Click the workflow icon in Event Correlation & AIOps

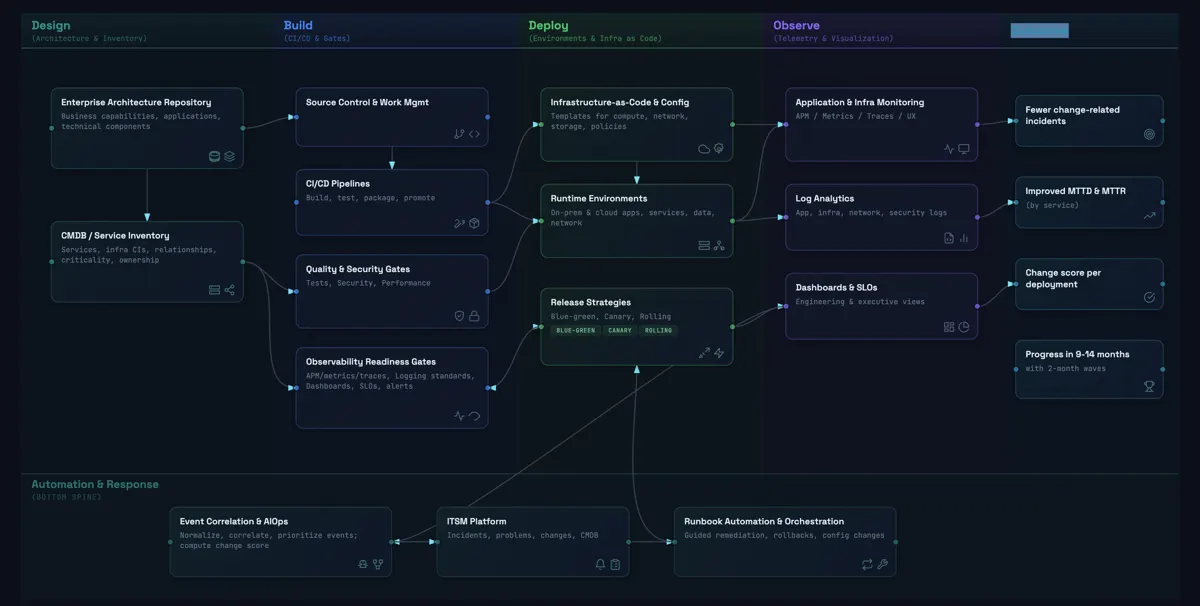(x=378, y=564)
